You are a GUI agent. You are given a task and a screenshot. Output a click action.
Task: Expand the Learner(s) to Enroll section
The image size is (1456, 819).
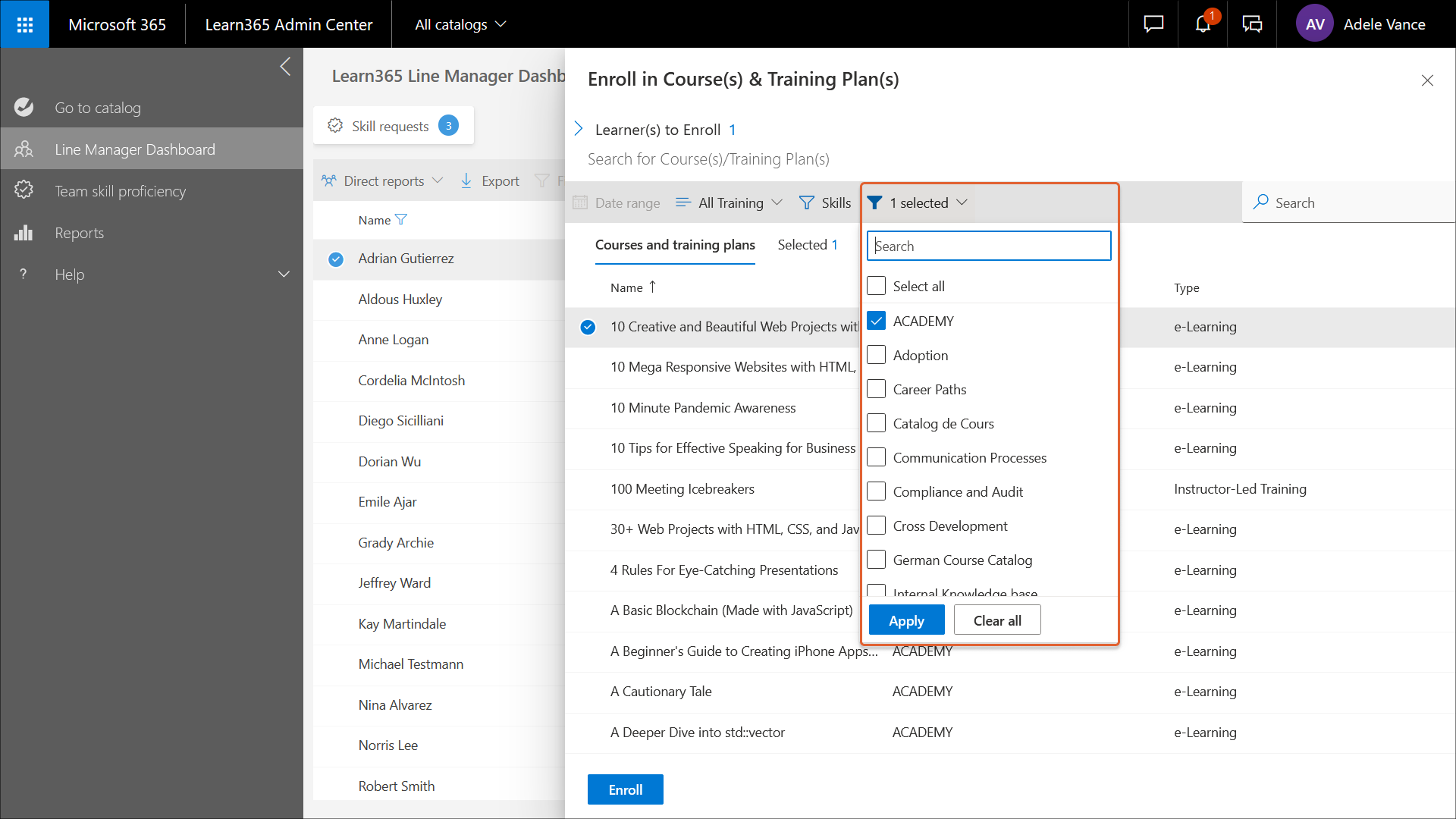pos(579,129)
